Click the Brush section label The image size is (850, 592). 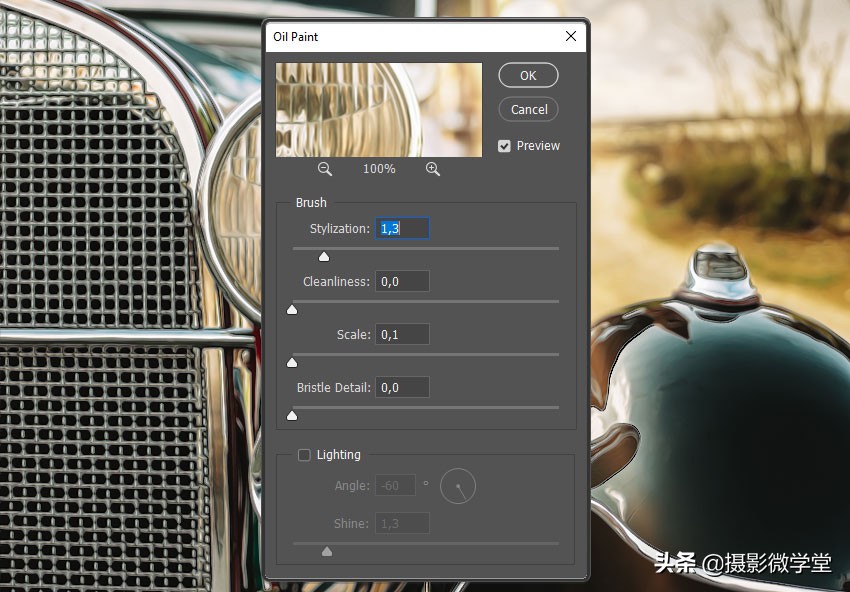pos(311,203)
